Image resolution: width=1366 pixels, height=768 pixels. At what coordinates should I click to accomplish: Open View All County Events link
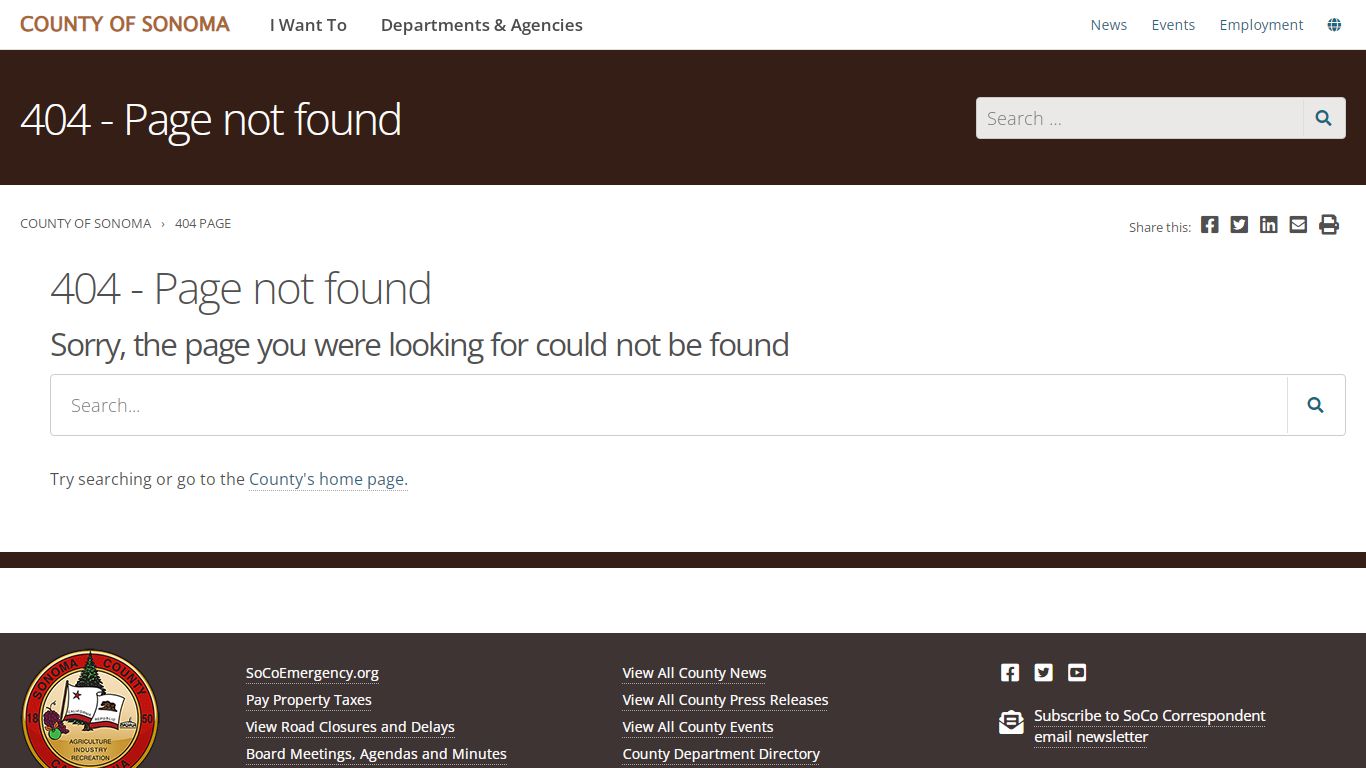(698, 727)
